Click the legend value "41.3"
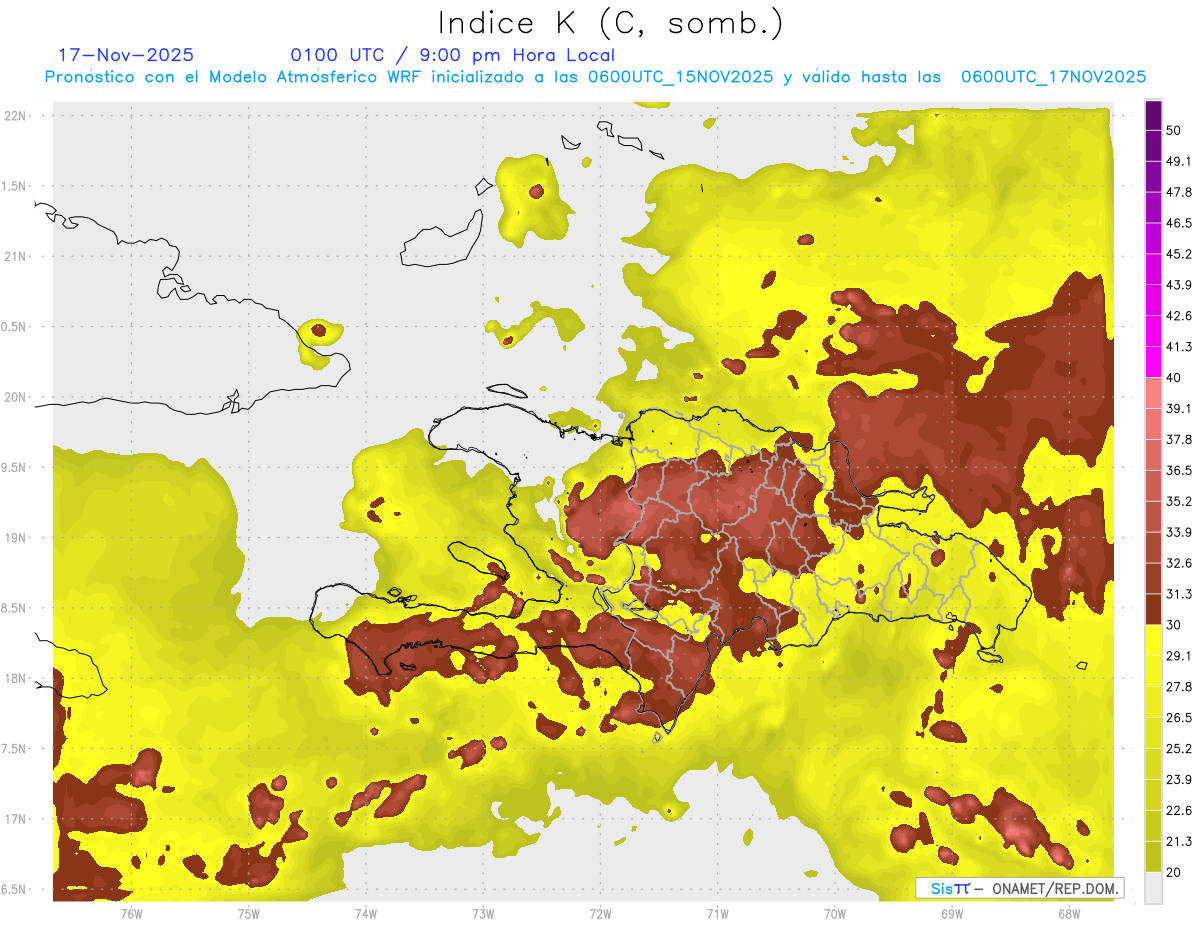The image size is (1200, 927). (x=1179, y=347)
